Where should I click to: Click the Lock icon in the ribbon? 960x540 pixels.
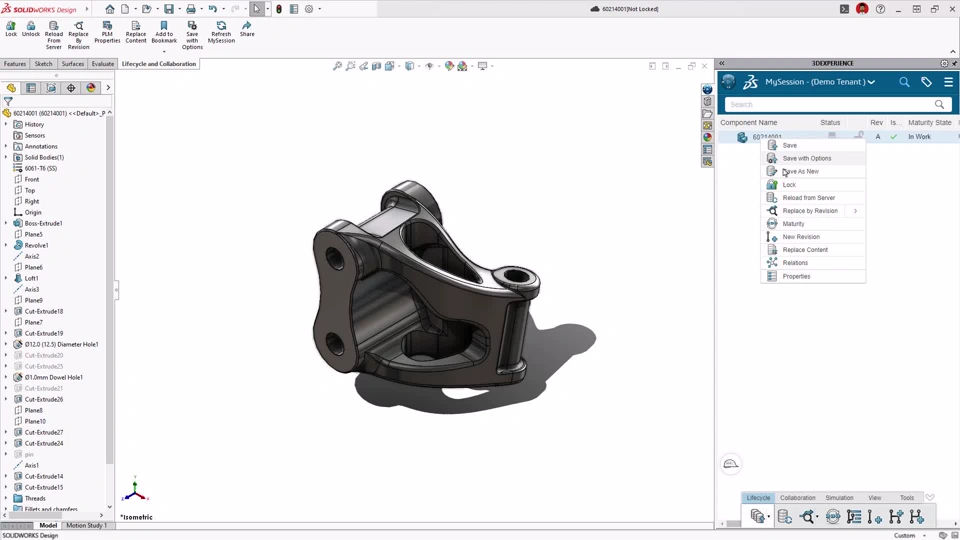[x=11, y=28]
